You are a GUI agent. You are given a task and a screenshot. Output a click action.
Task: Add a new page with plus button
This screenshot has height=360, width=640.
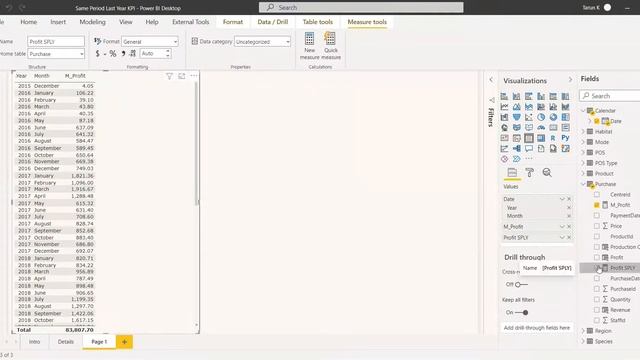[x=124, y=342]
